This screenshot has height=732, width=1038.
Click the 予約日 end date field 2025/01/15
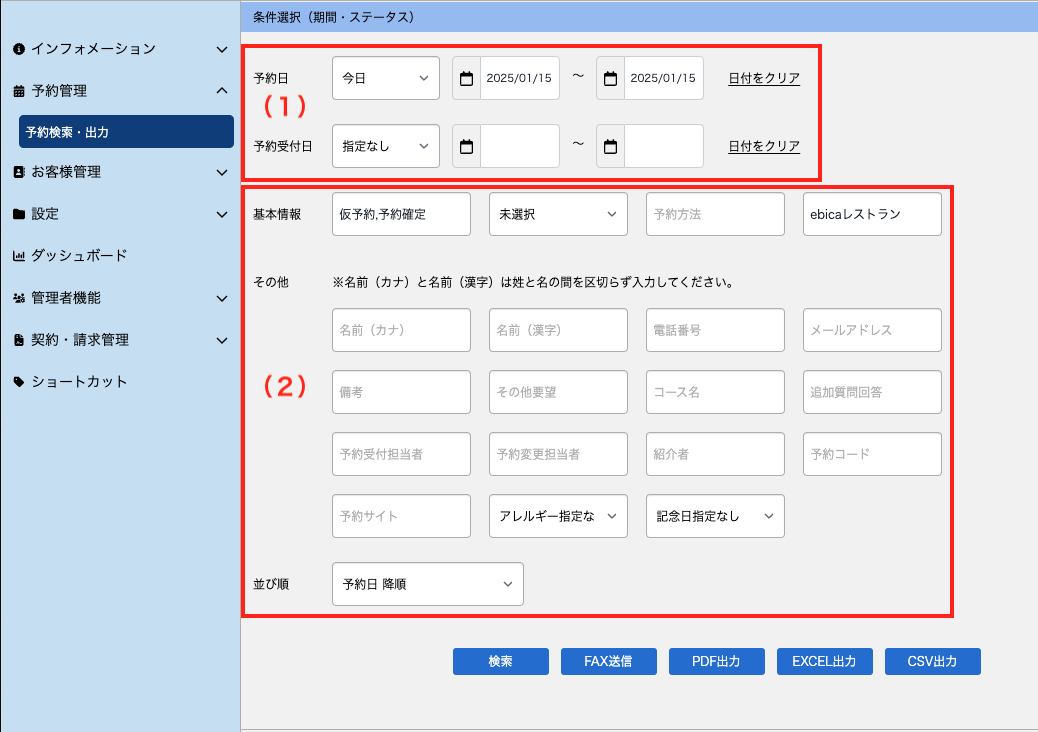664,78
